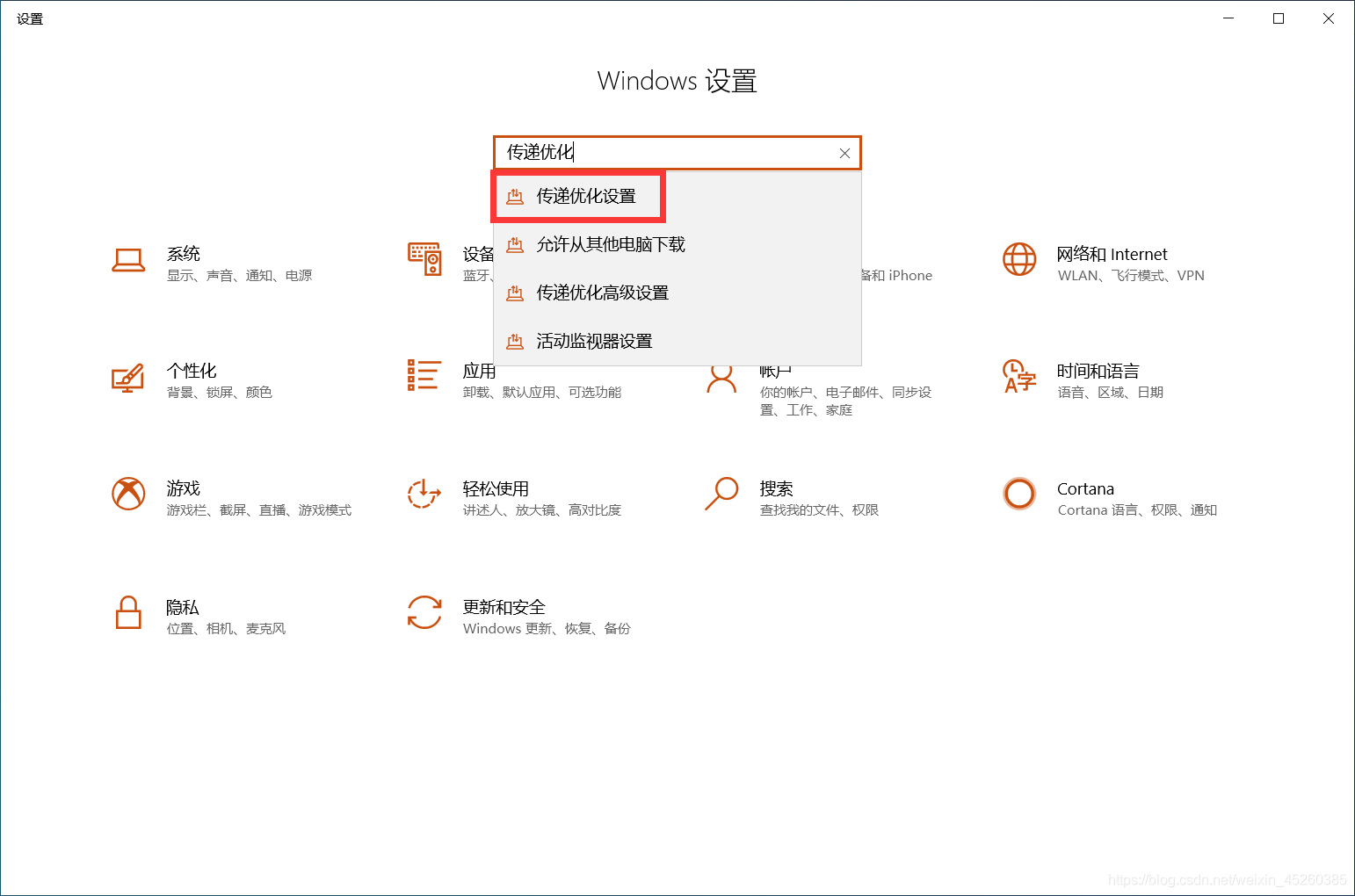Click icon beside 允许从其他电脑下载
Image resolution: width=1355 pixels, height=896 pixels.
point(515,245)
